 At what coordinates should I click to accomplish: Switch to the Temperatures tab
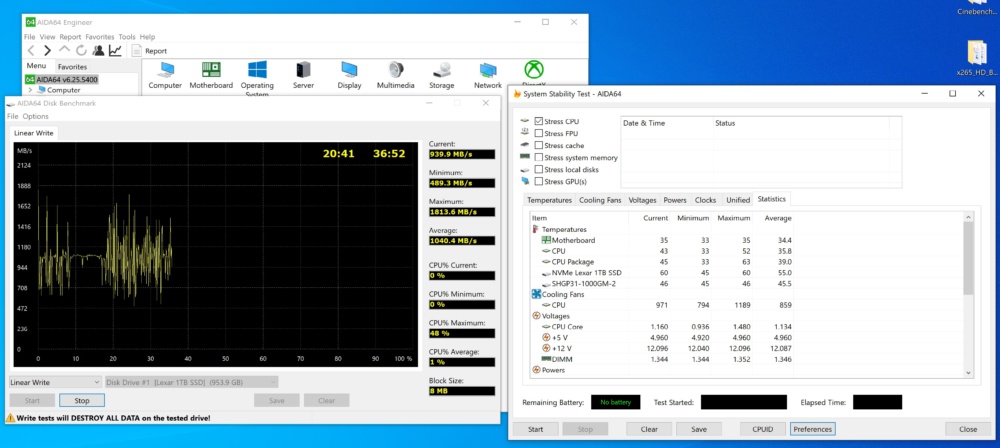coord(549,200)
